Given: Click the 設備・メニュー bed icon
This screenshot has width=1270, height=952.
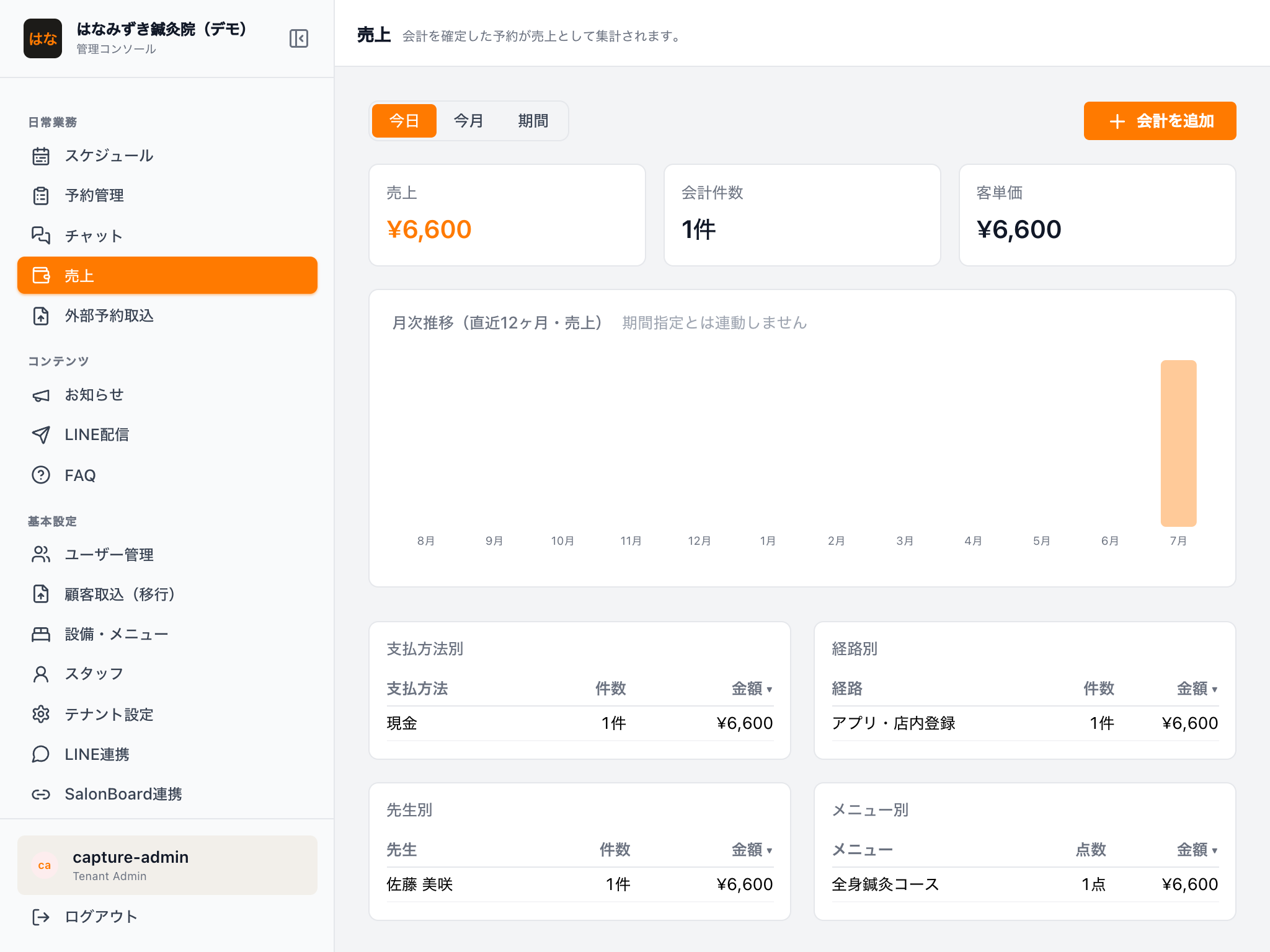Looking at the screenshot, I should [41, 634].
